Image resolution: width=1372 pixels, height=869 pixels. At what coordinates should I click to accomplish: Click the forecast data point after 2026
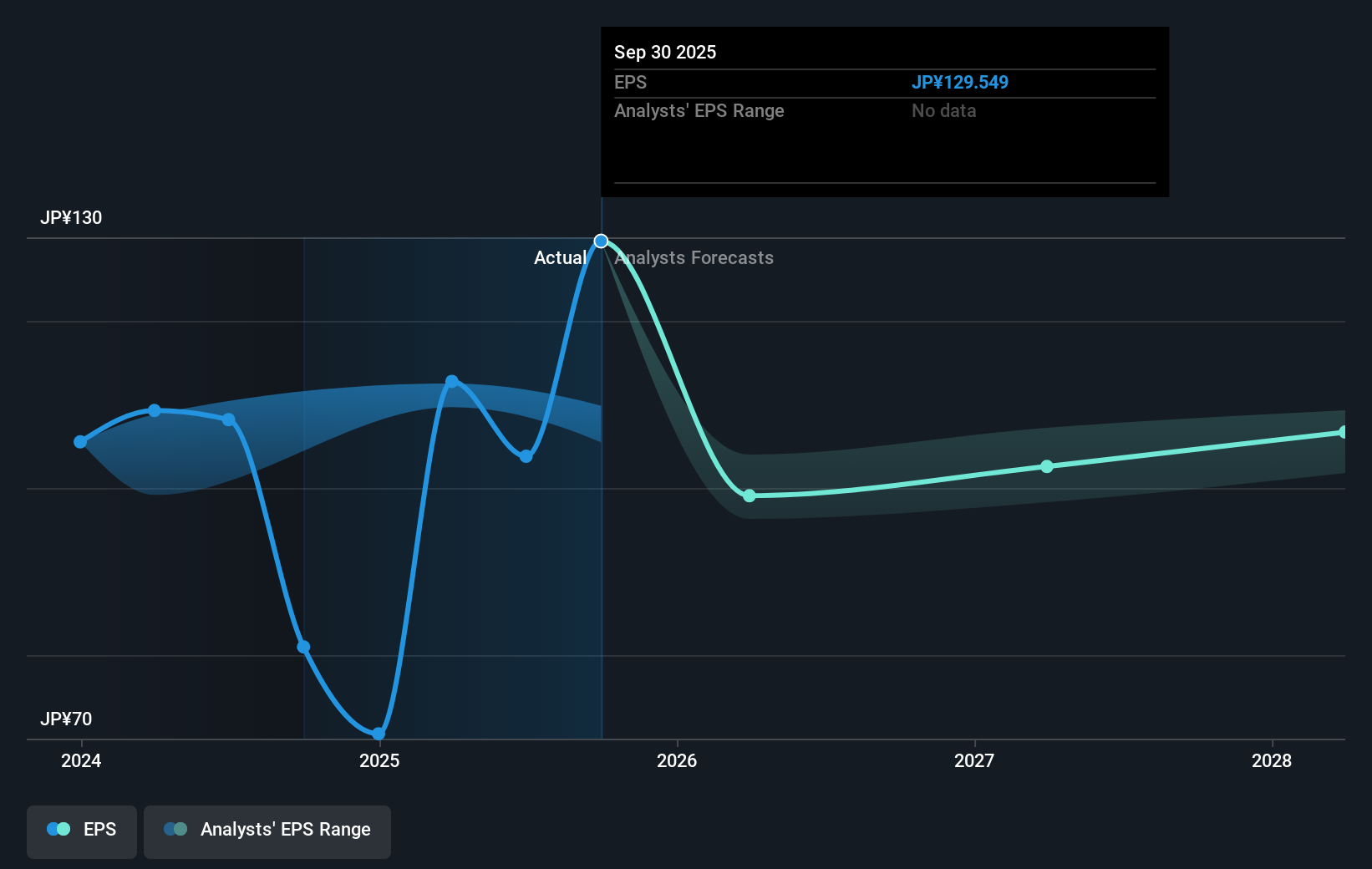coord(750,496)
